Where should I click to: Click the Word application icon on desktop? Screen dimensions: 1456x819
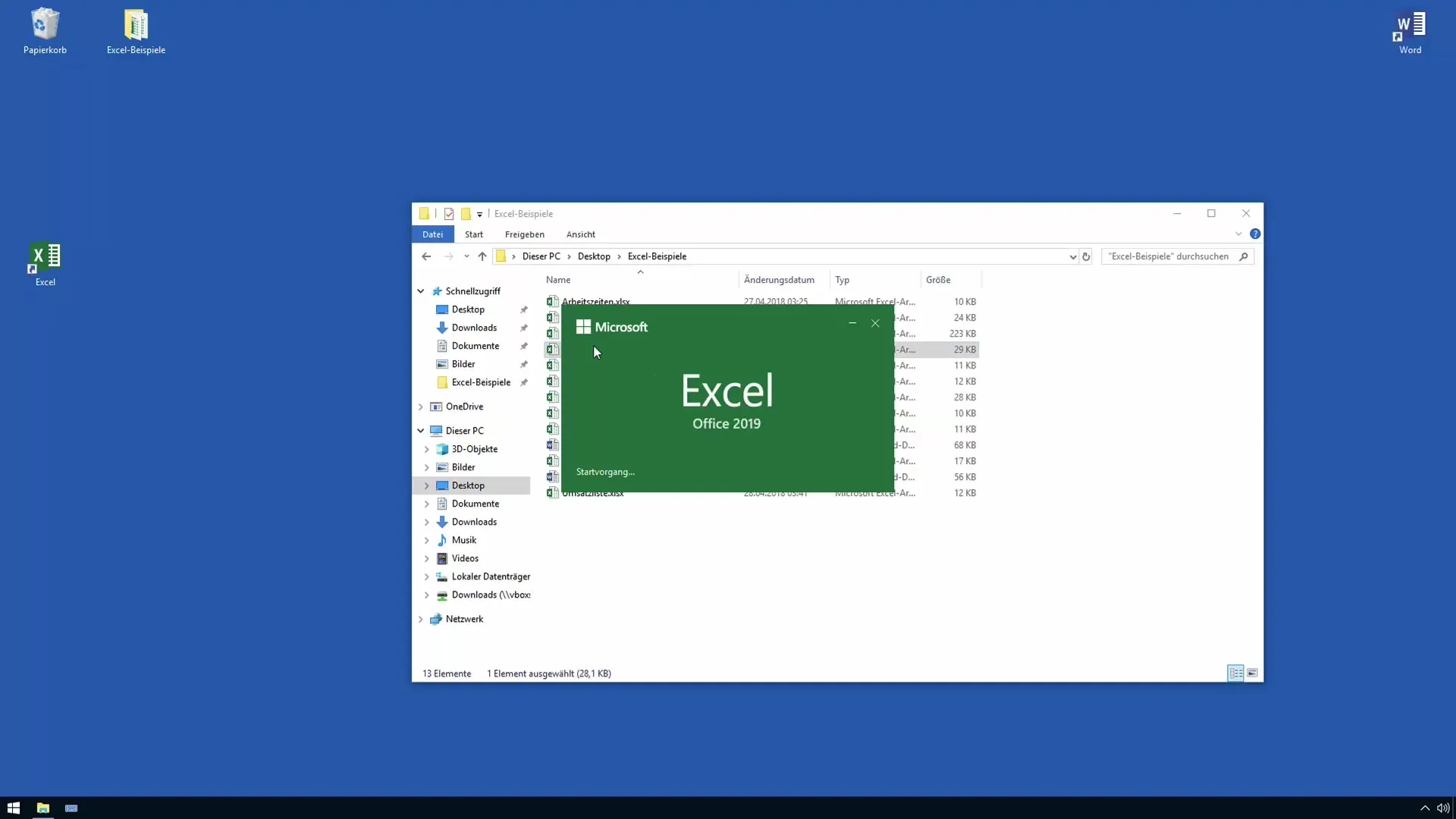(x=1410, y=30)
